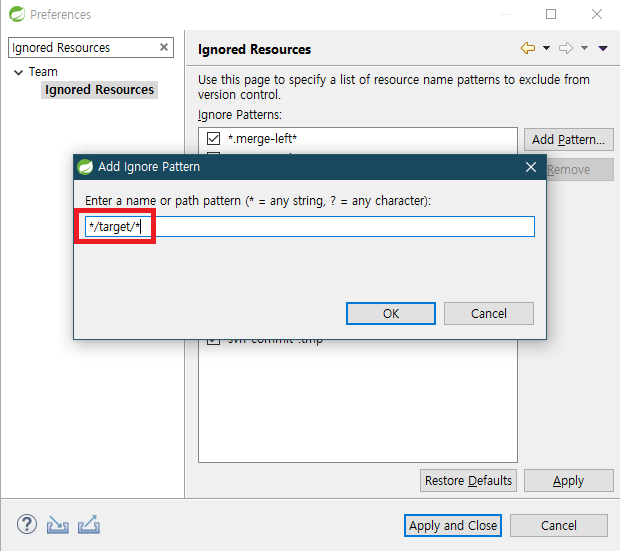Open the forward history dropdown arrow

584,48
